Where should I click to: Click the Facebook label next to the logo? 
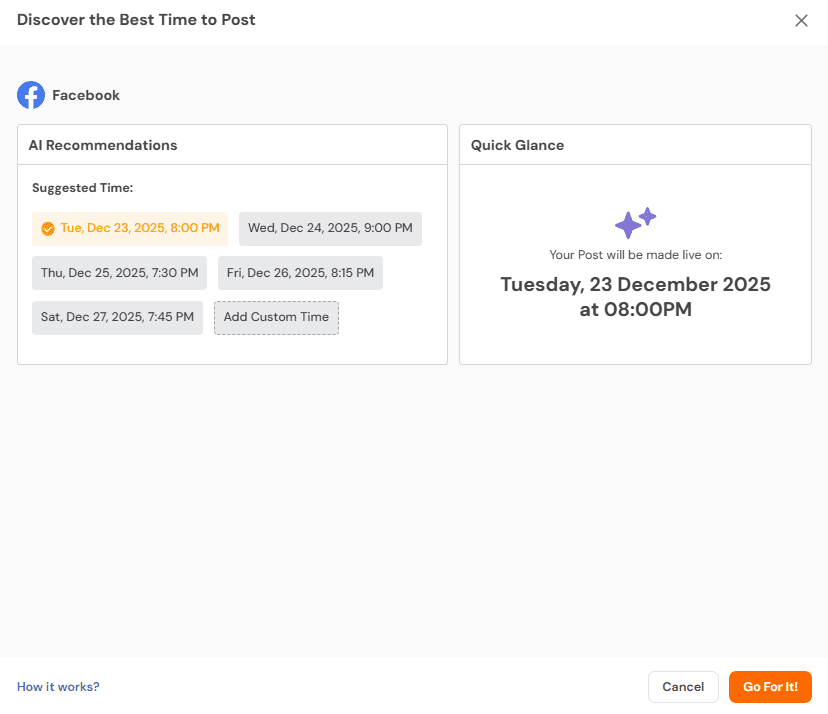(87, 95)
